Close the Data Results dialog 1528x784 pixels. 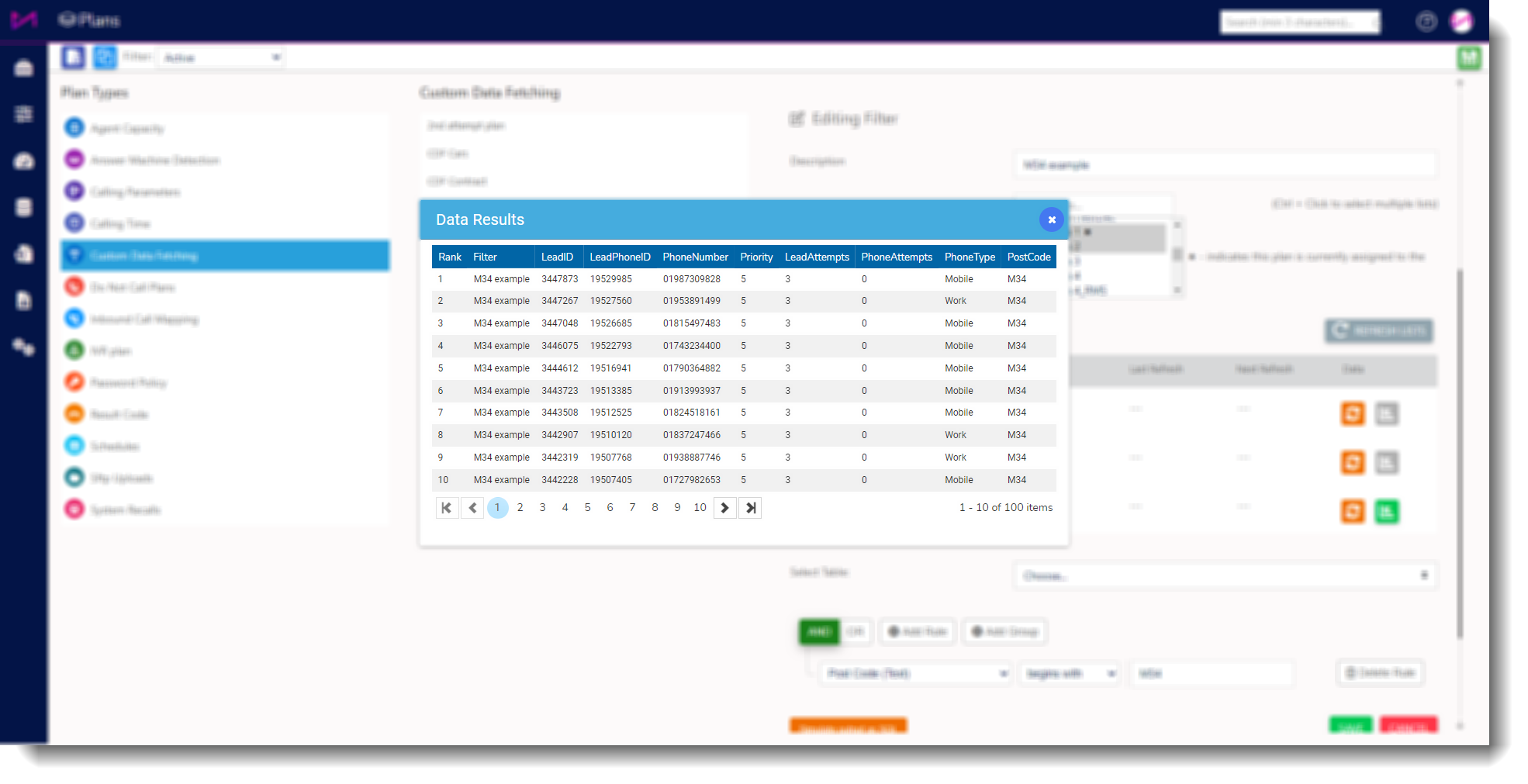click(1051, 219)
